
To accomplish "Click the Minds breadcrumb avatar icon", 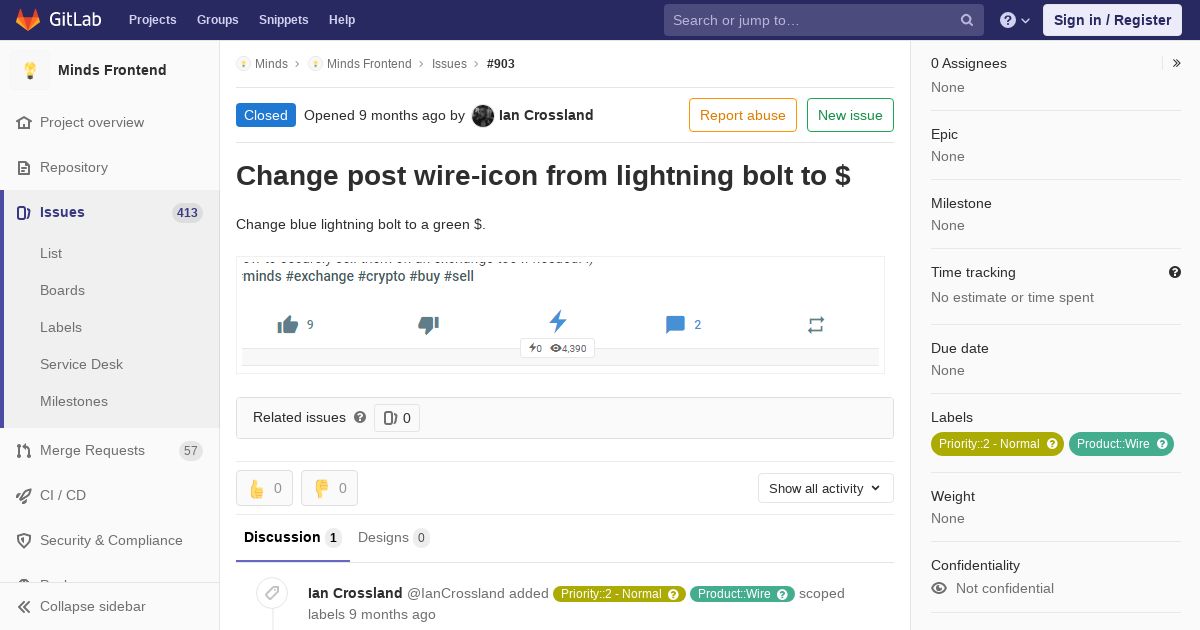I will point(243,63).
